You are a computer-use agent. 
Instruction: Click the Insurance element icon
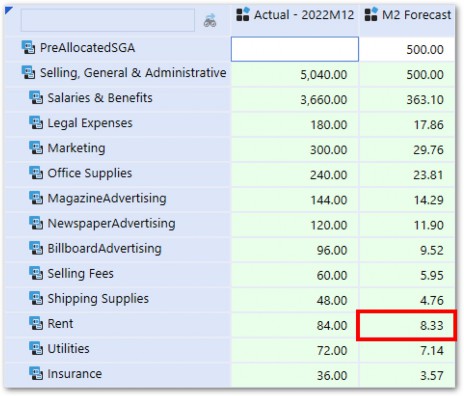click(x=36, y=374)
